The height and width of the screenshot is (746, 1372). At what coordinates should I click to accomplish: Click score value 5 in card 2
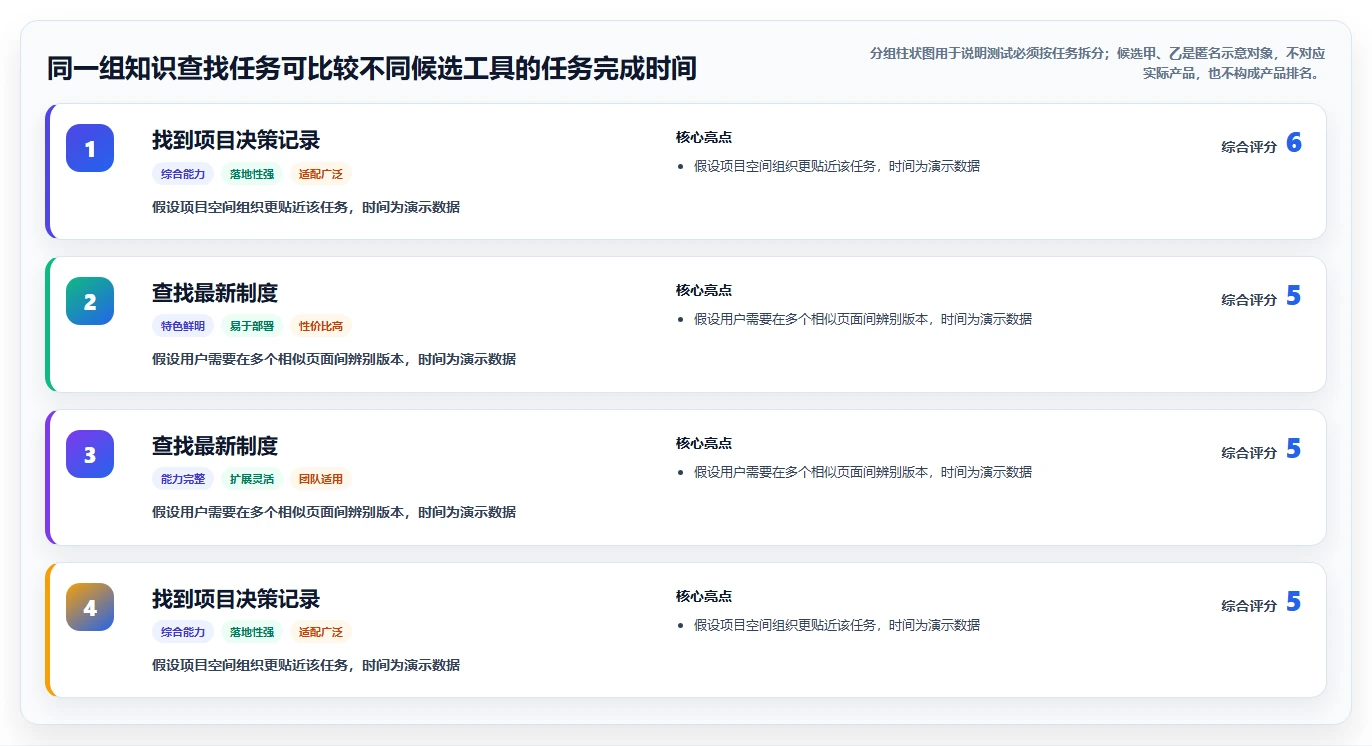pyautogui.click(x=1294, y=296)
